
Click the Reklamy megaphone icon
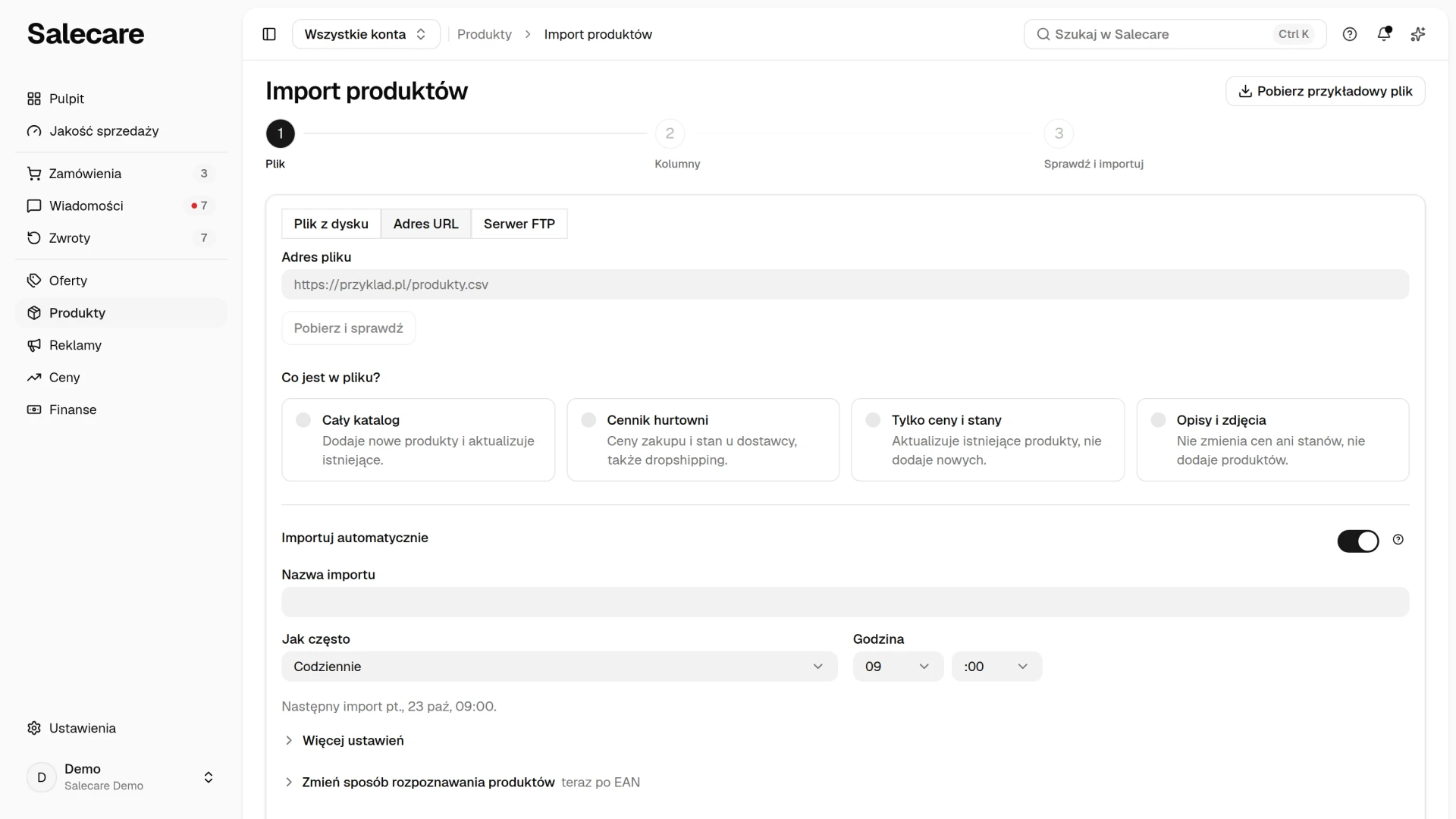(x=34, y=345)
